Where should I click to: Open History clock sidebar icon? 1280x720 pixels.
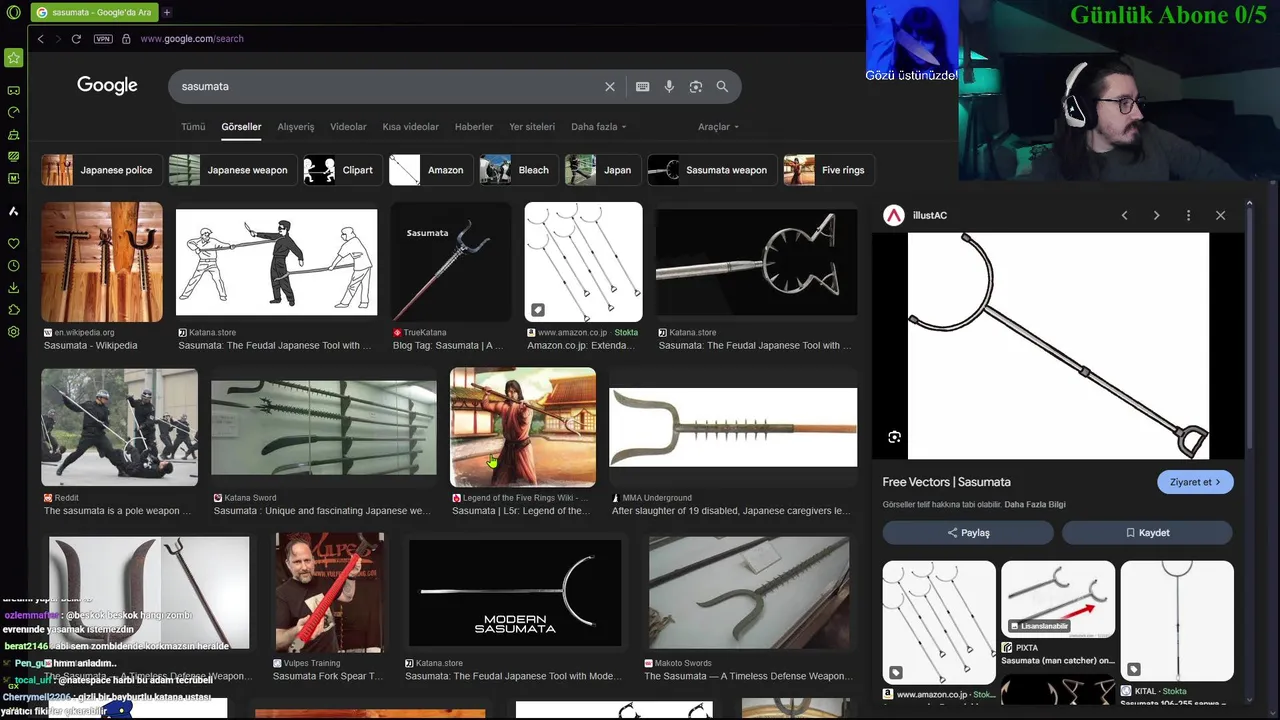click(13, 266)
